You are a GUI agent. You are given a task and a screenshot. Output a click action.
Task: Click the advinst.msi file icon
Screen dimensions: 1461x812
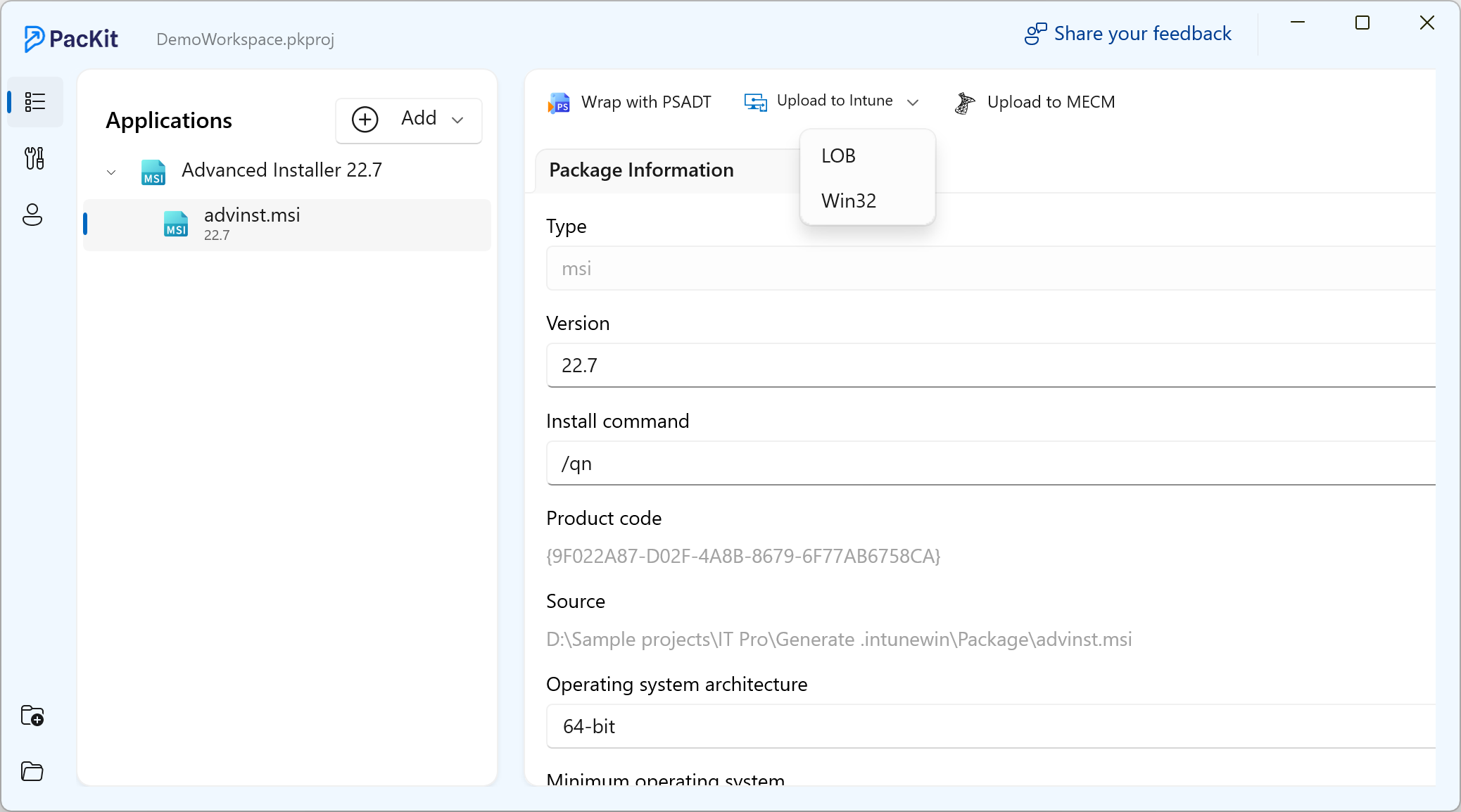click(176, 224)
